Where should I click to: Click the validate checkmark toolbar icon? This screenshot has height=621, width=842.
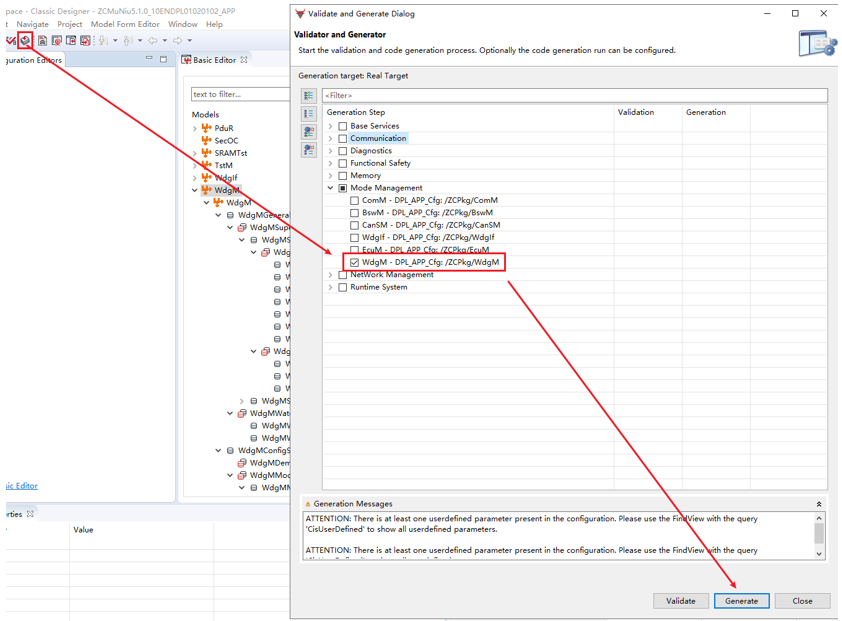(10, 40)
